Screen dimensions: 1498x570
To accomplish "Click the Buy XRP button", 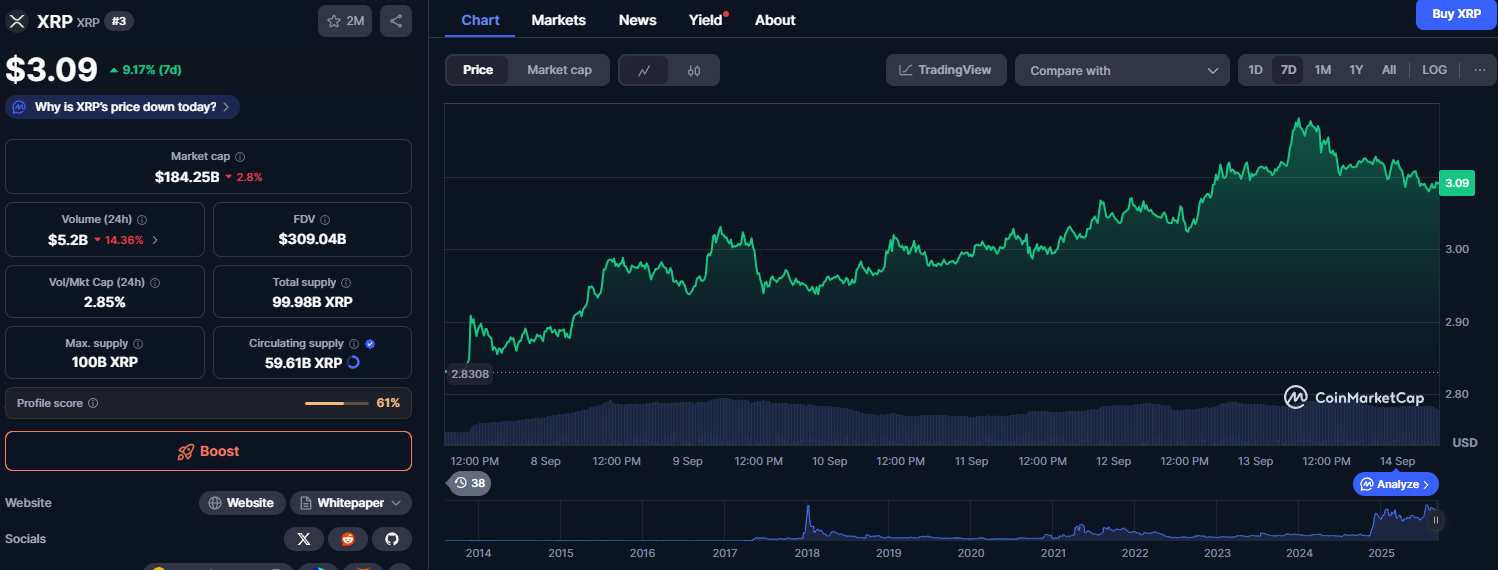I will pos(1456,14).
